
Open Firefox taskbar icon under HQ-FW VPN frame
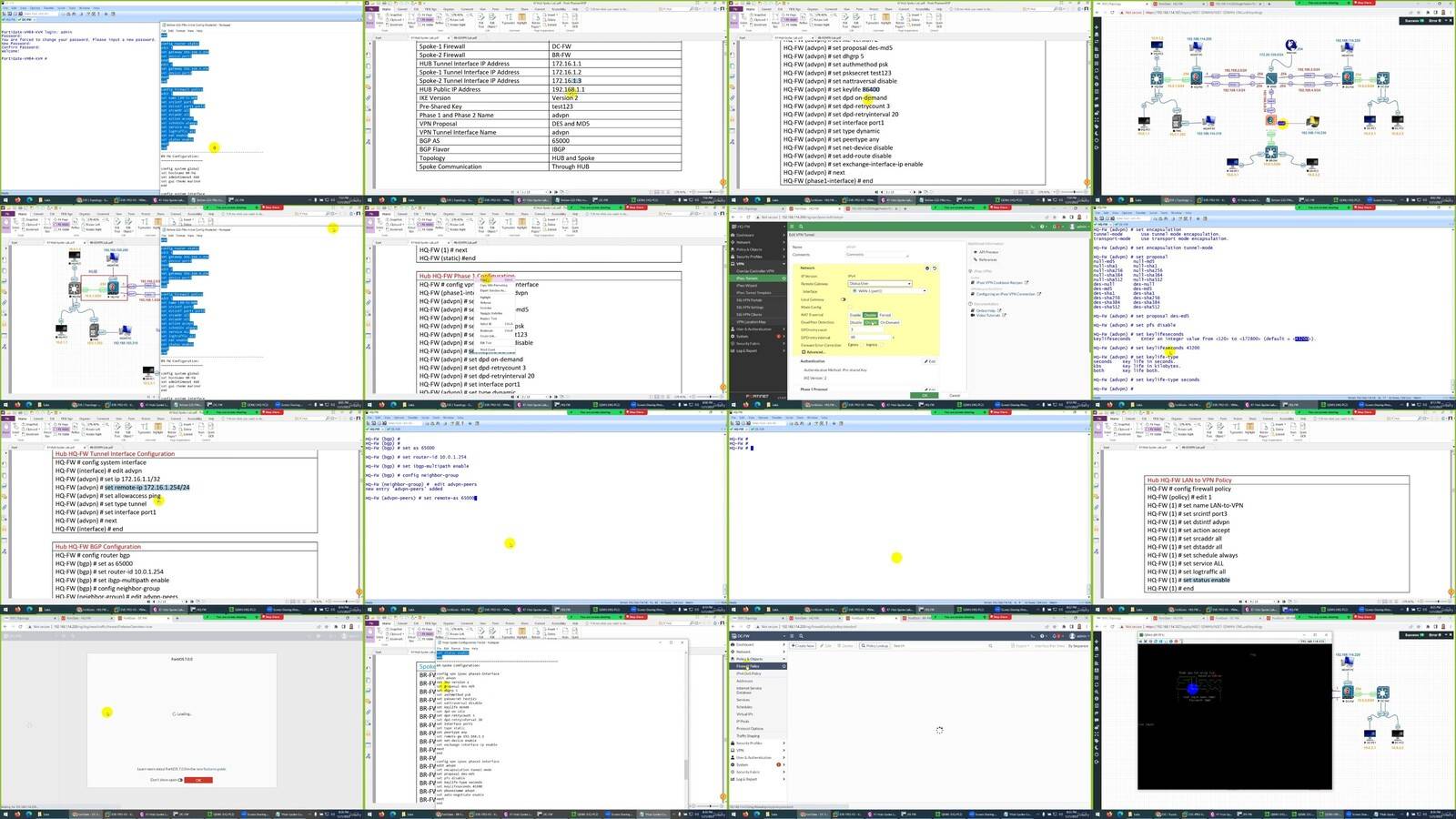pos(745,403)
